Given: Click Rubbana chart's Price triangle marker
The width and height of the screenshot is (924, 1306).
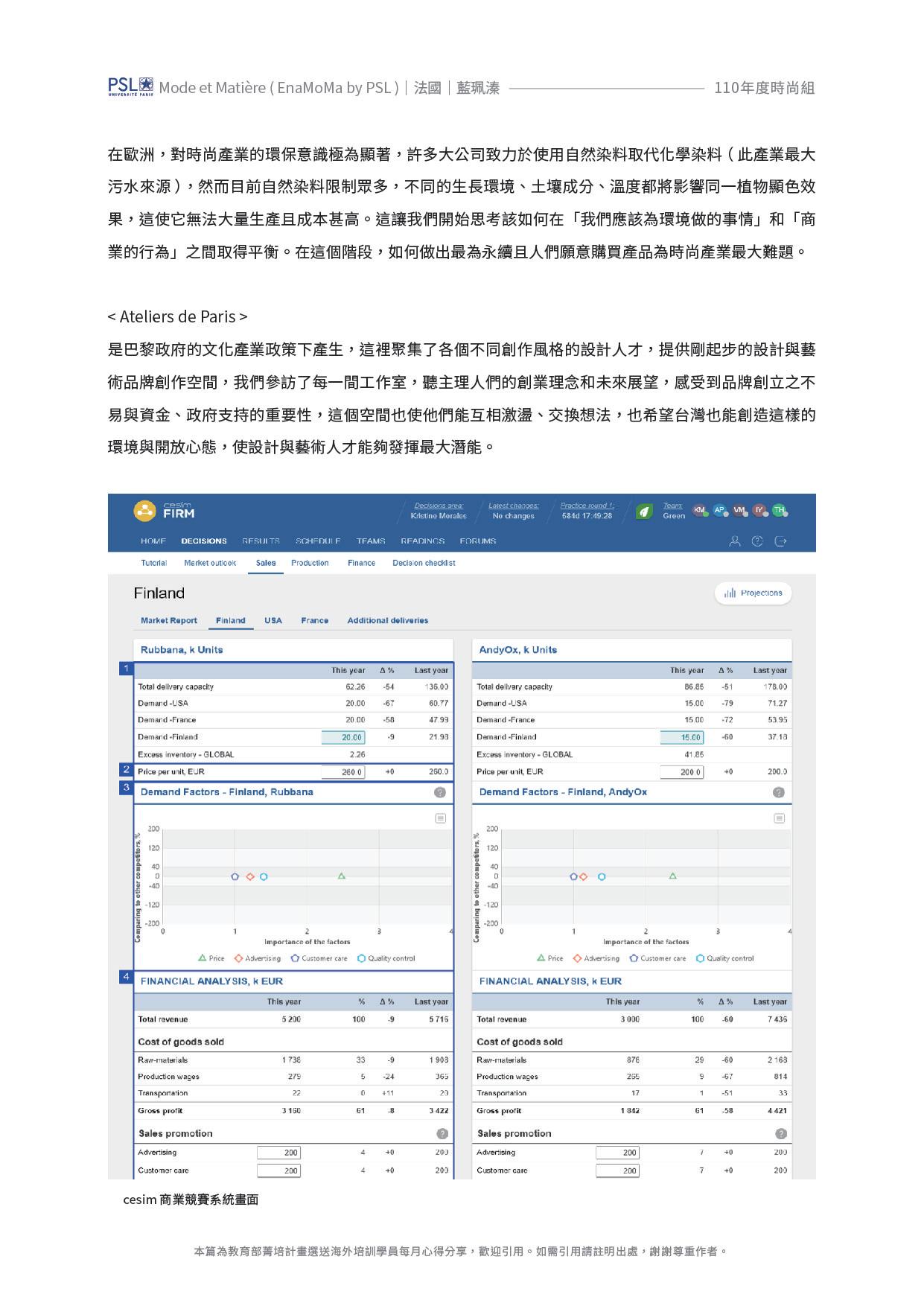Looking at the screenshot, I should pyautogui.click(x=342, y=876).
